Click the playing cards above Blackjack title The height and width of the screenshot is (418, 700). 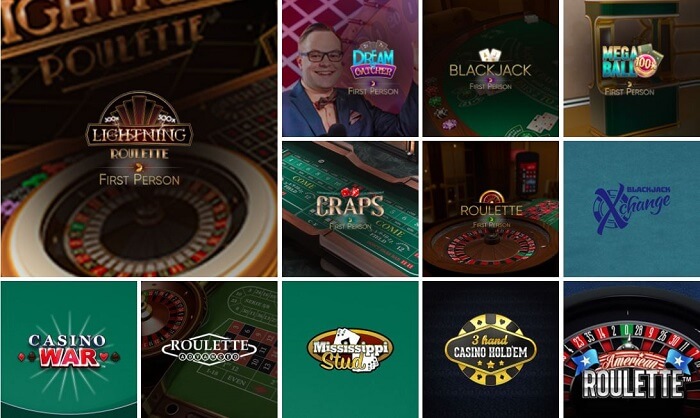coord(490,55)
